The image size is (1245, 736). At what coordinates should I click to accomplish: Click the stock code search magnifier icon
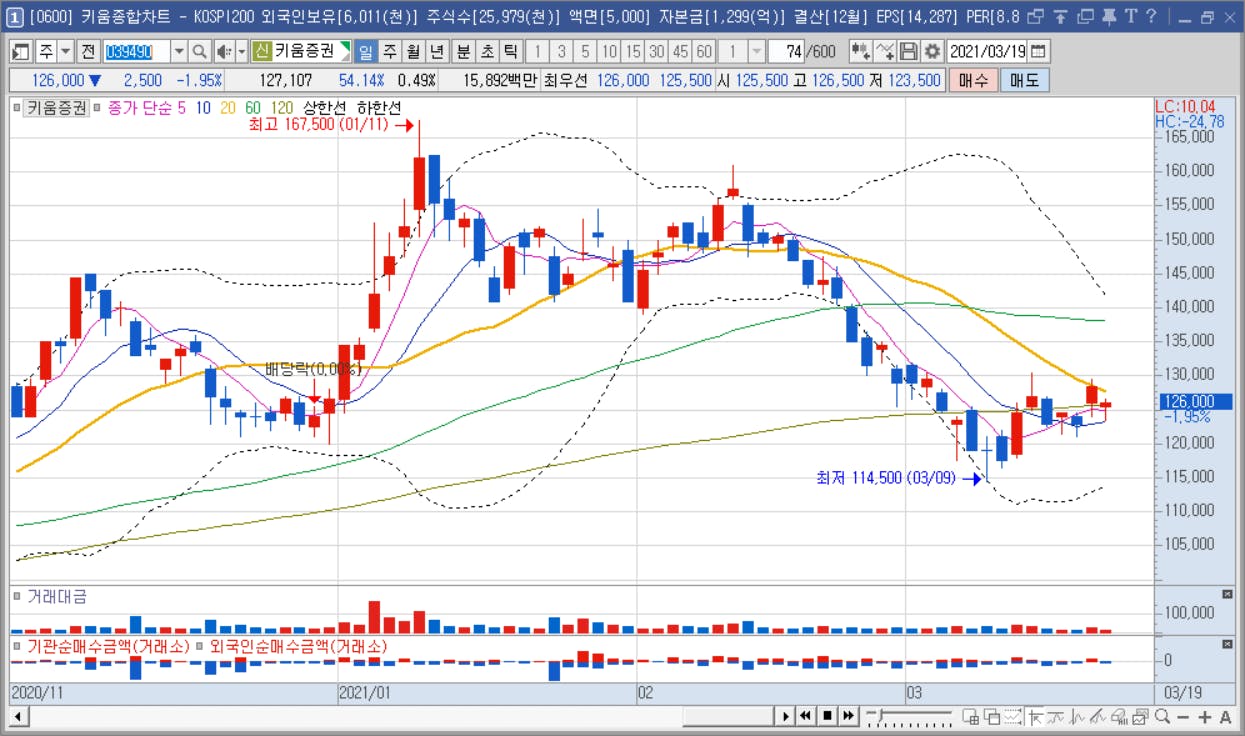(x=199, y=51)
